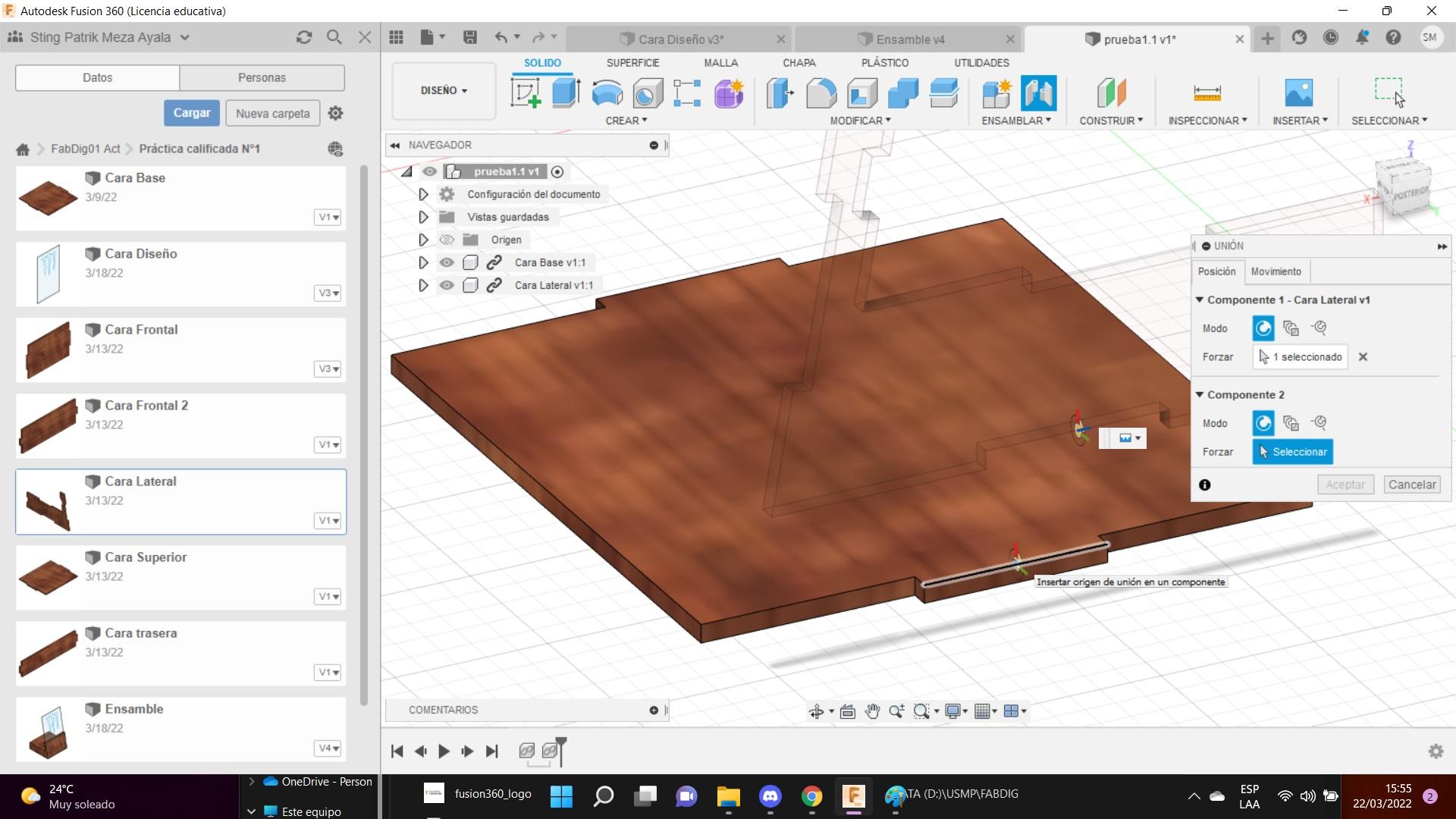This screenshot has height=819, width=1456.
Task: Open the Orbit navigation tool
Action: click(816, 711)
